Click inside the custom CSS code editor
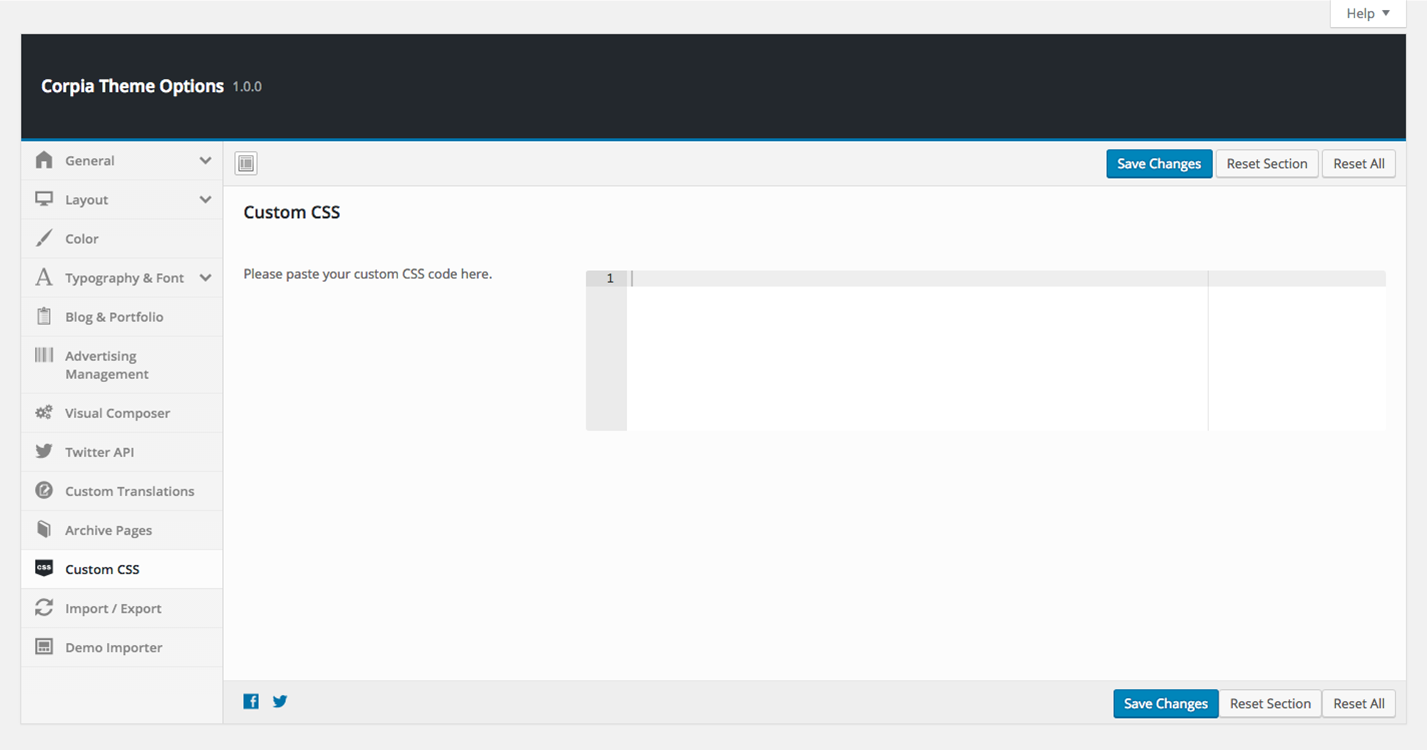This screenshot has width=1427, height=750. click(x=915, y=350)
